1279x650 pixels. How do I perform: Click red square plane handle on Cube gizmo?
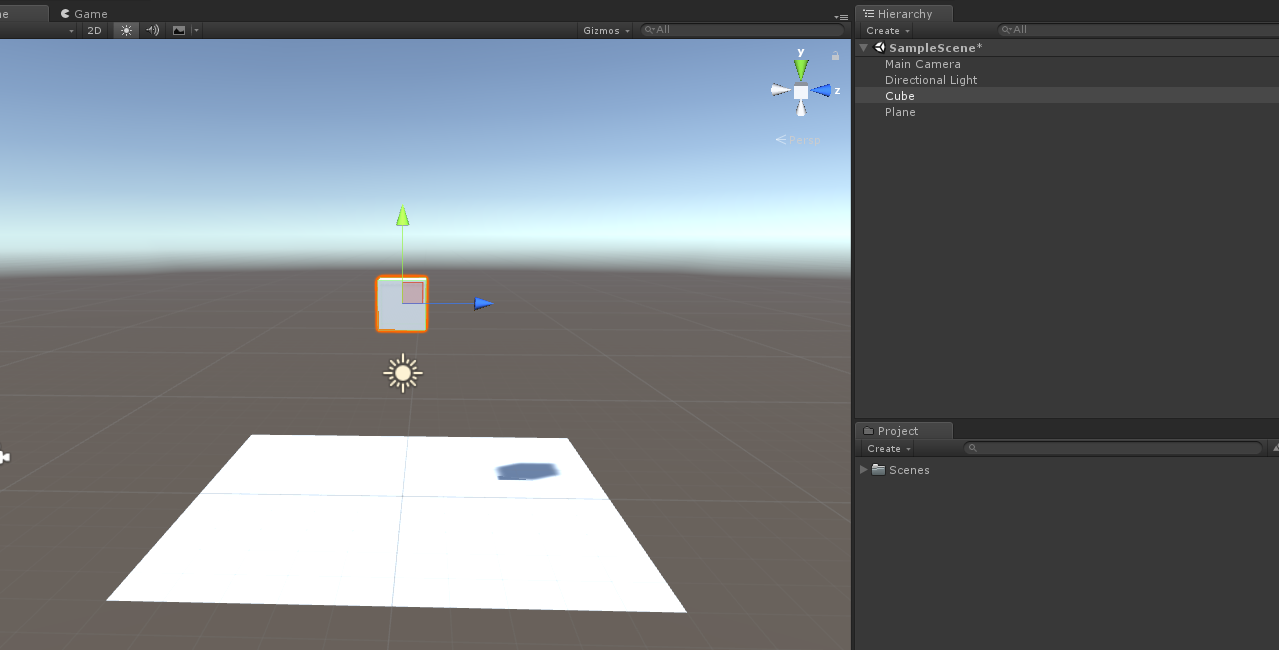click(x=413, y=292)
